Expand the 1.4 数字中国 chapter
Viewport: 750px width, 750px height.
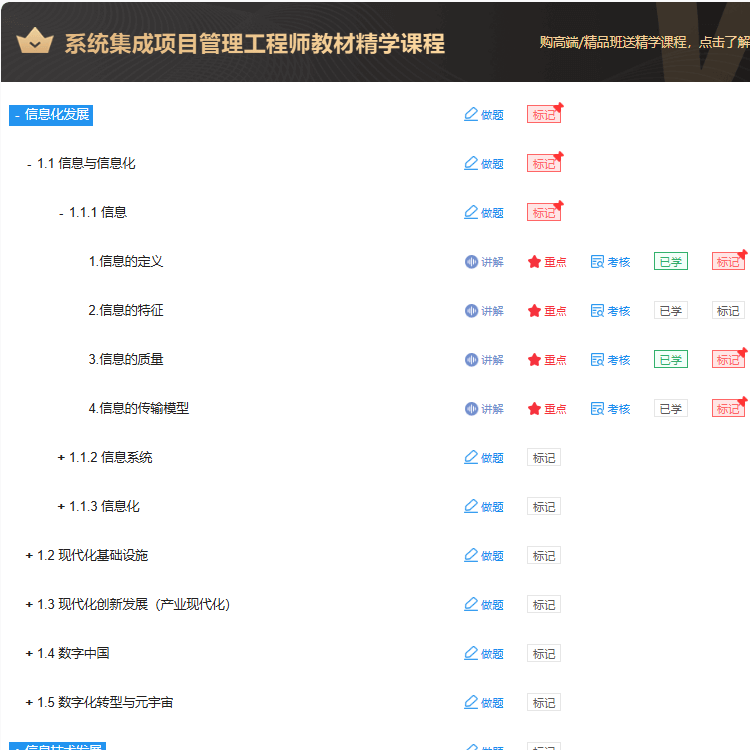[x=29, y=654]
